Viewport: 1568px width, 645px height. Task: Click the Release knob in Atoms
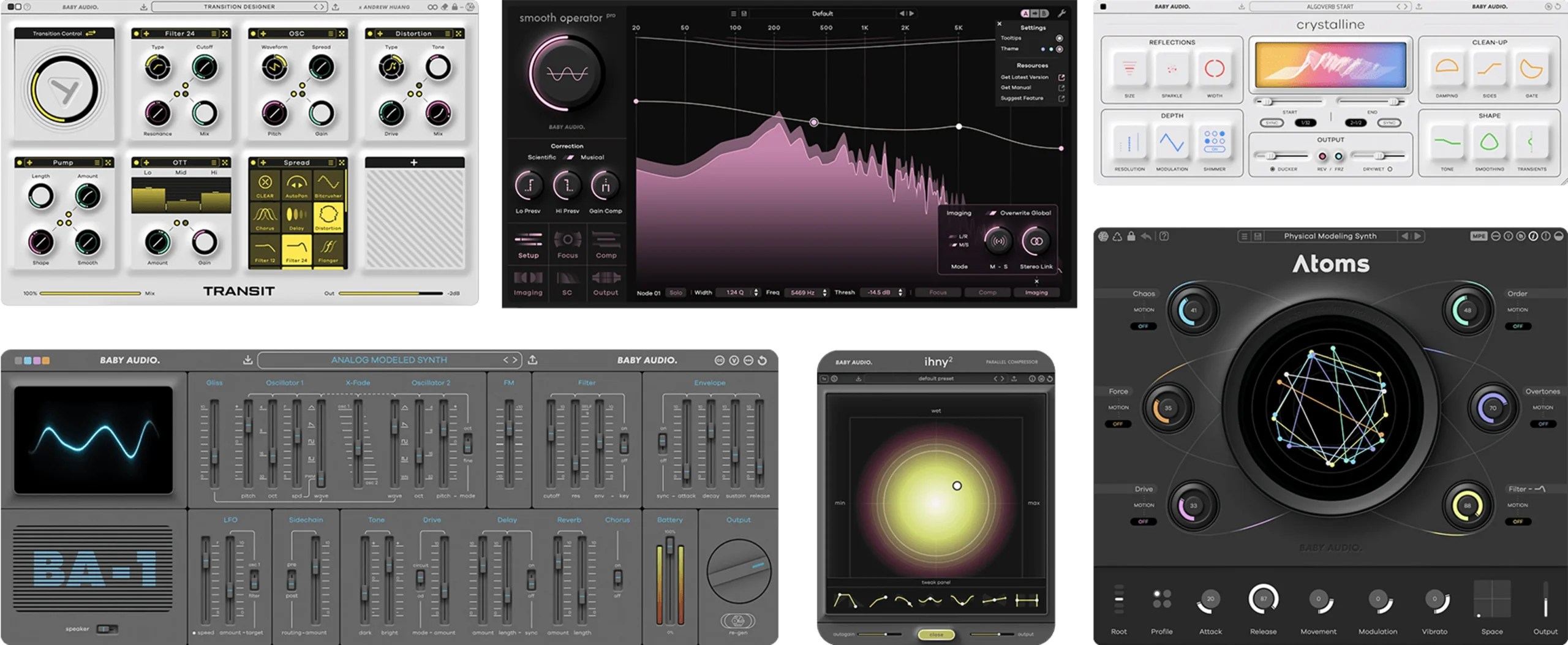click(x=1263, y=599)
